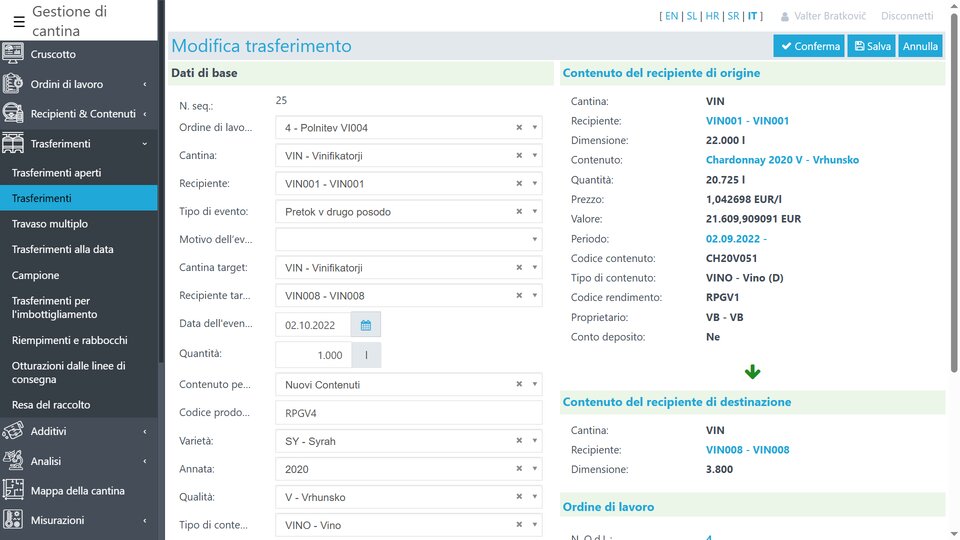Click the Cruscotto dashboard icon
The height and width of the screenshot is (540, 960).
pyautogui.click(x=13, y=54)
